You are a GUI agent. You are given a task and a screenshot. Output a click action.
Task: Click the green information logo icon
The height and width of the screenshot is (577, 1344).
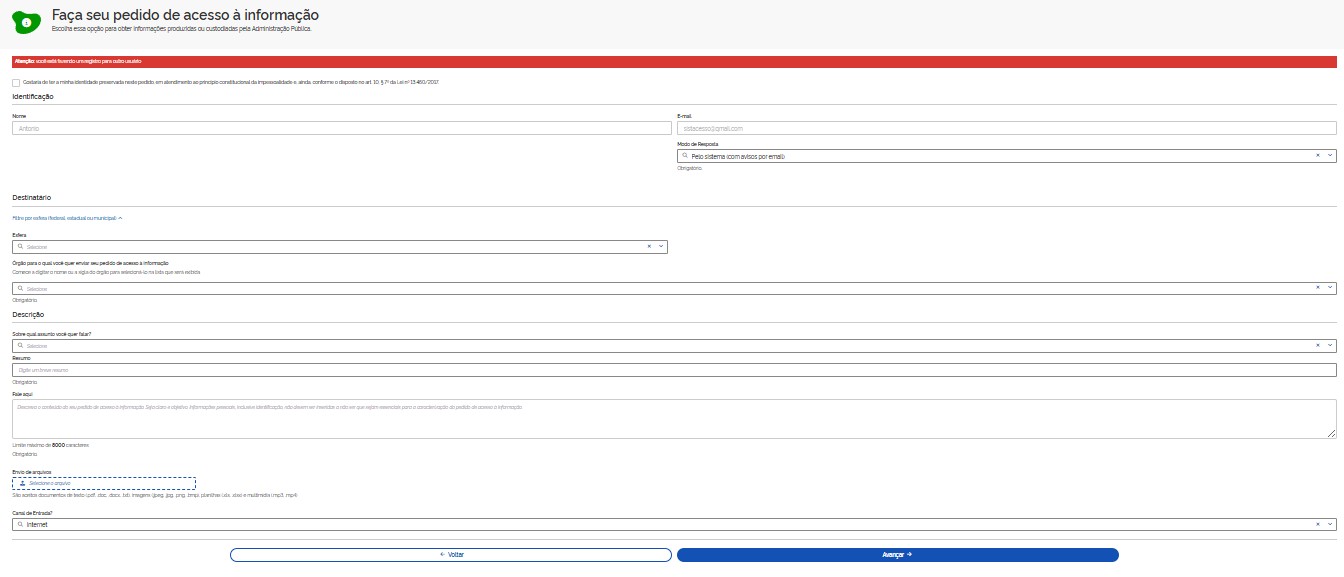[27, 20]
